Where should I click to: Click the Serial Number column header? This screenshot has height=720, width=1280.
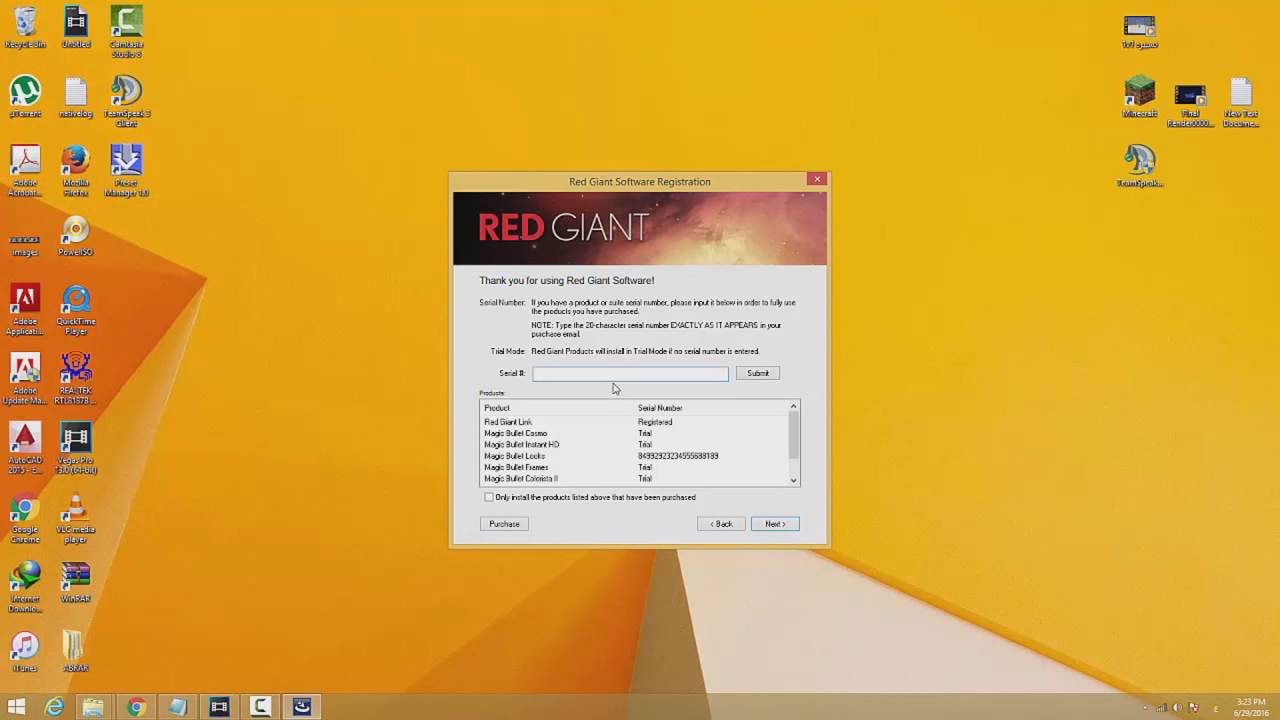660,408
